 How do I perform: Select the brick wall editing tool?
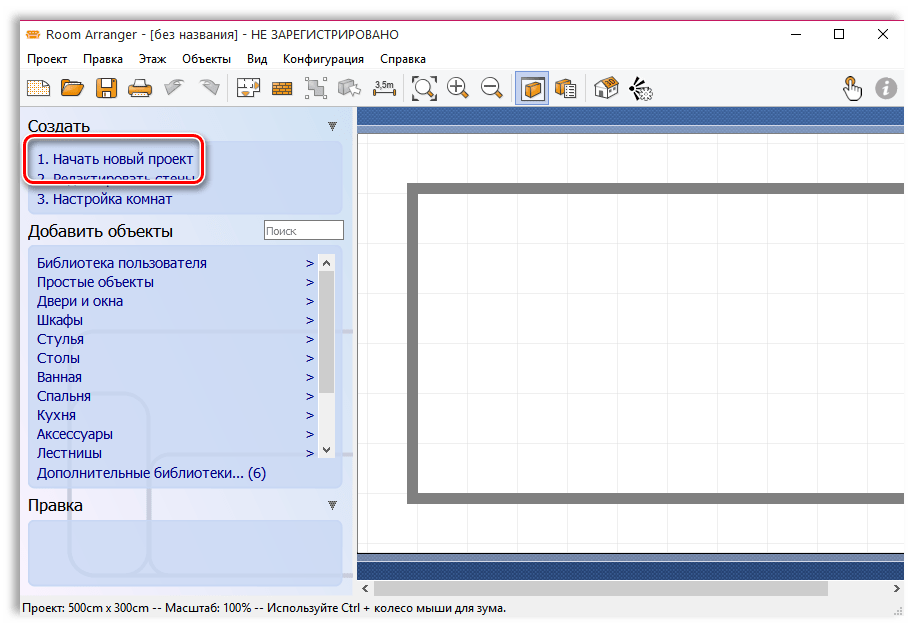tap(281, 88)
